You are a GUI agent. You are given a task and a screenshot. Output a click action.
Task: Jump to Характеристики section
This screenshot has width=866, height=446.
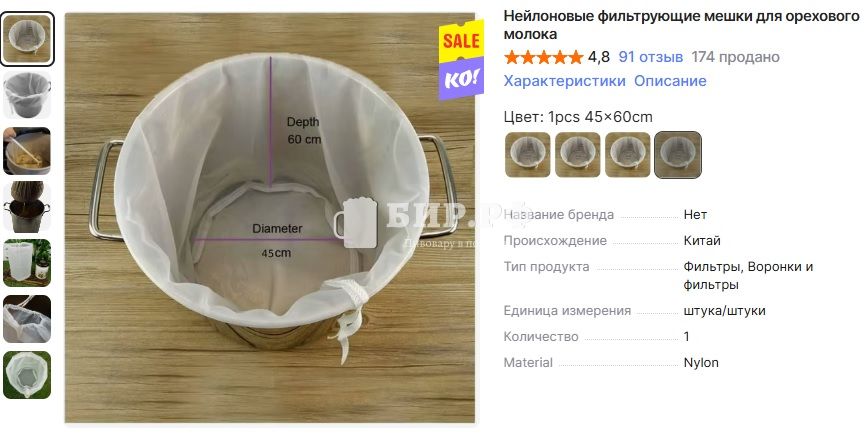[x=564, y=81]
